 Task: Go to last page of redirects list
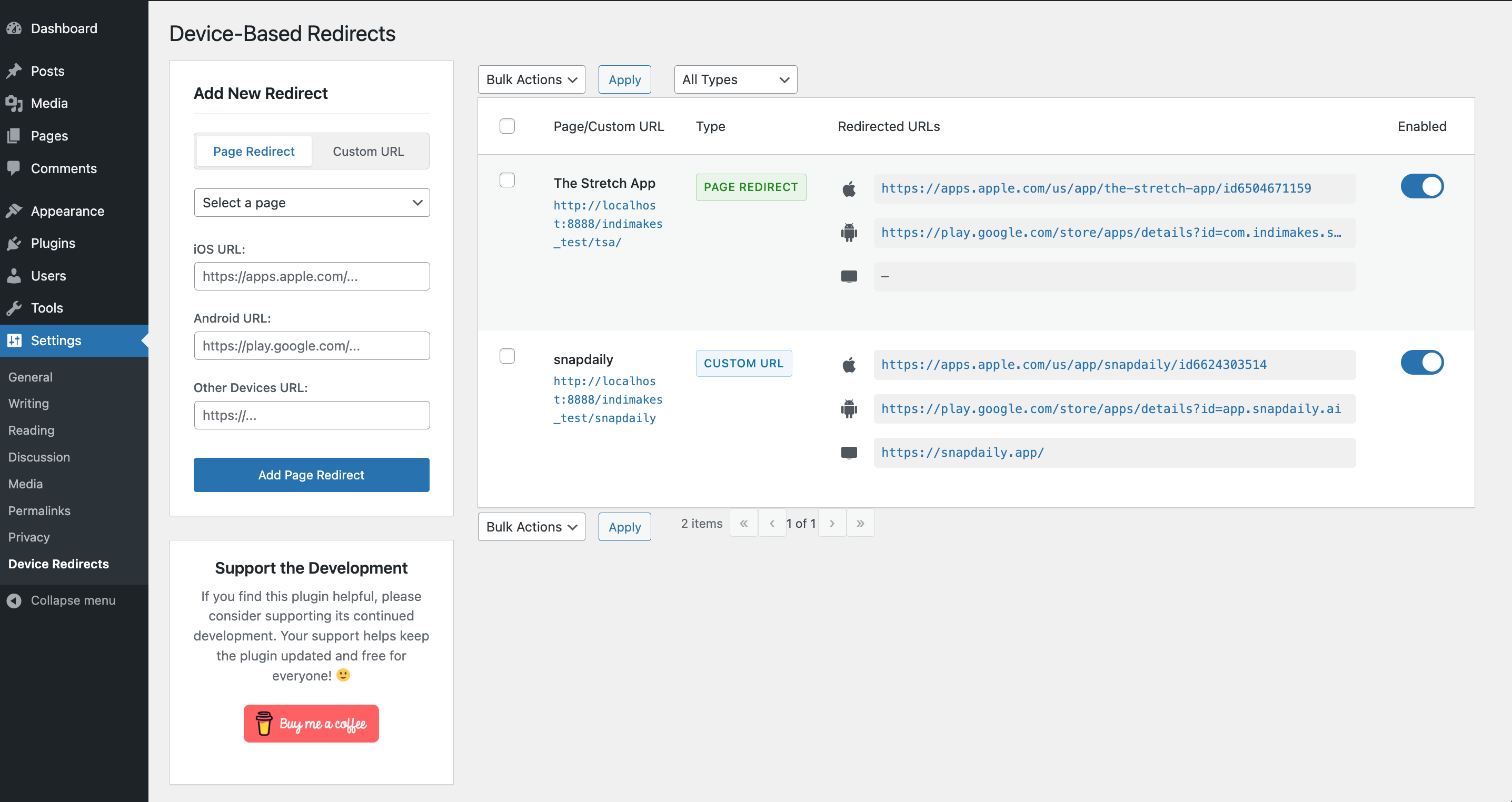point(860,523)
